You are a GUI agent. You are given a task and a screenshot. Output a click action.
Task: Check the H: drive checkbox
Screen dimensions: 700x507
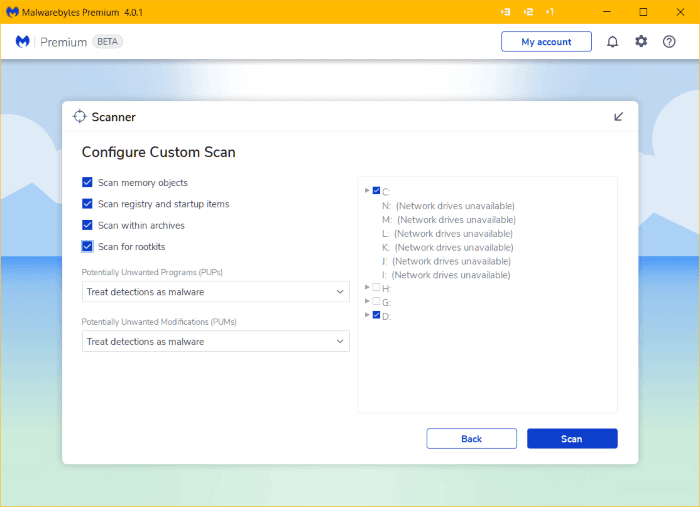pyautogui.click(x=376, y=287)
